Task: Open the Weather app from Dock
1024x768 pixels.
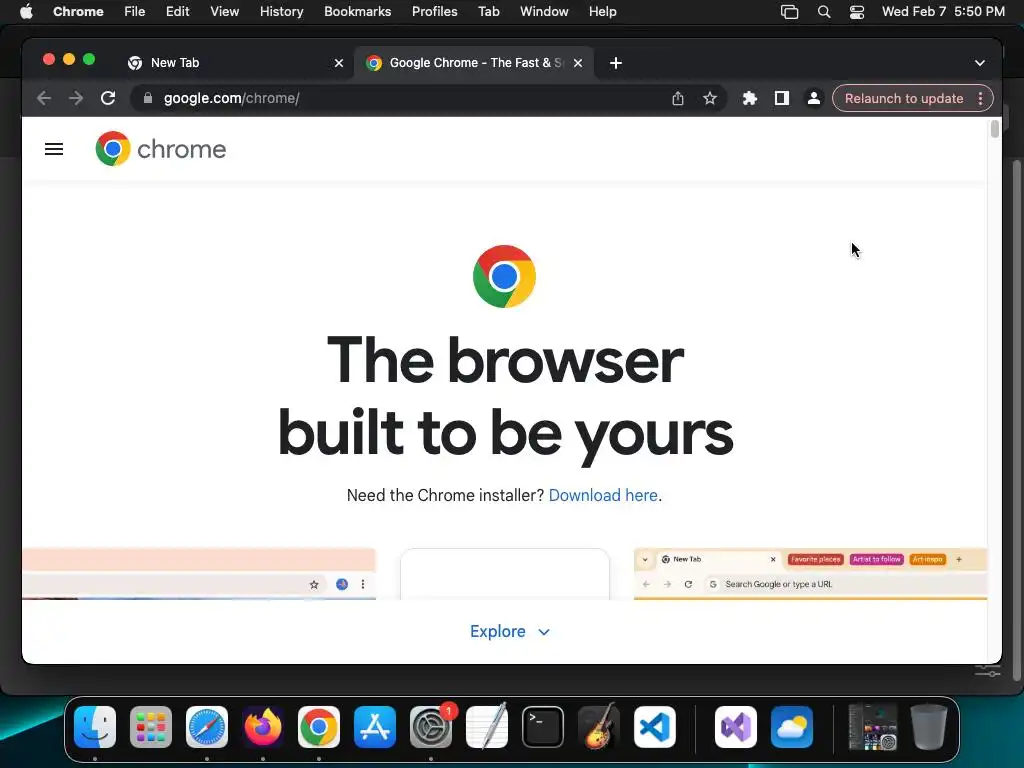Action: pos(792,727)
